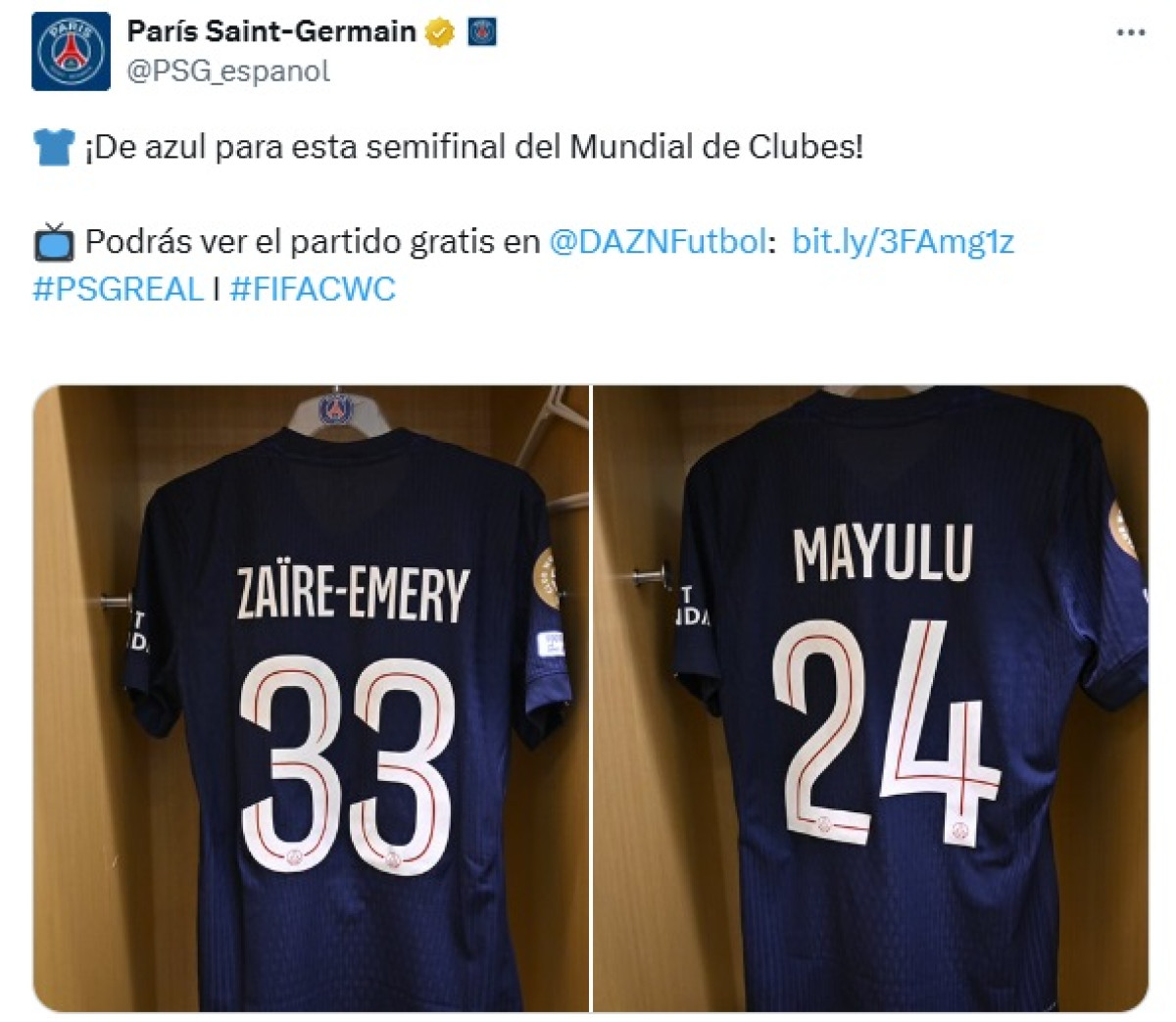This screenshot has height=1022, width=1176.
Task: Open the #FIFACWC hashtag
Action: click(x=313, y=289)
